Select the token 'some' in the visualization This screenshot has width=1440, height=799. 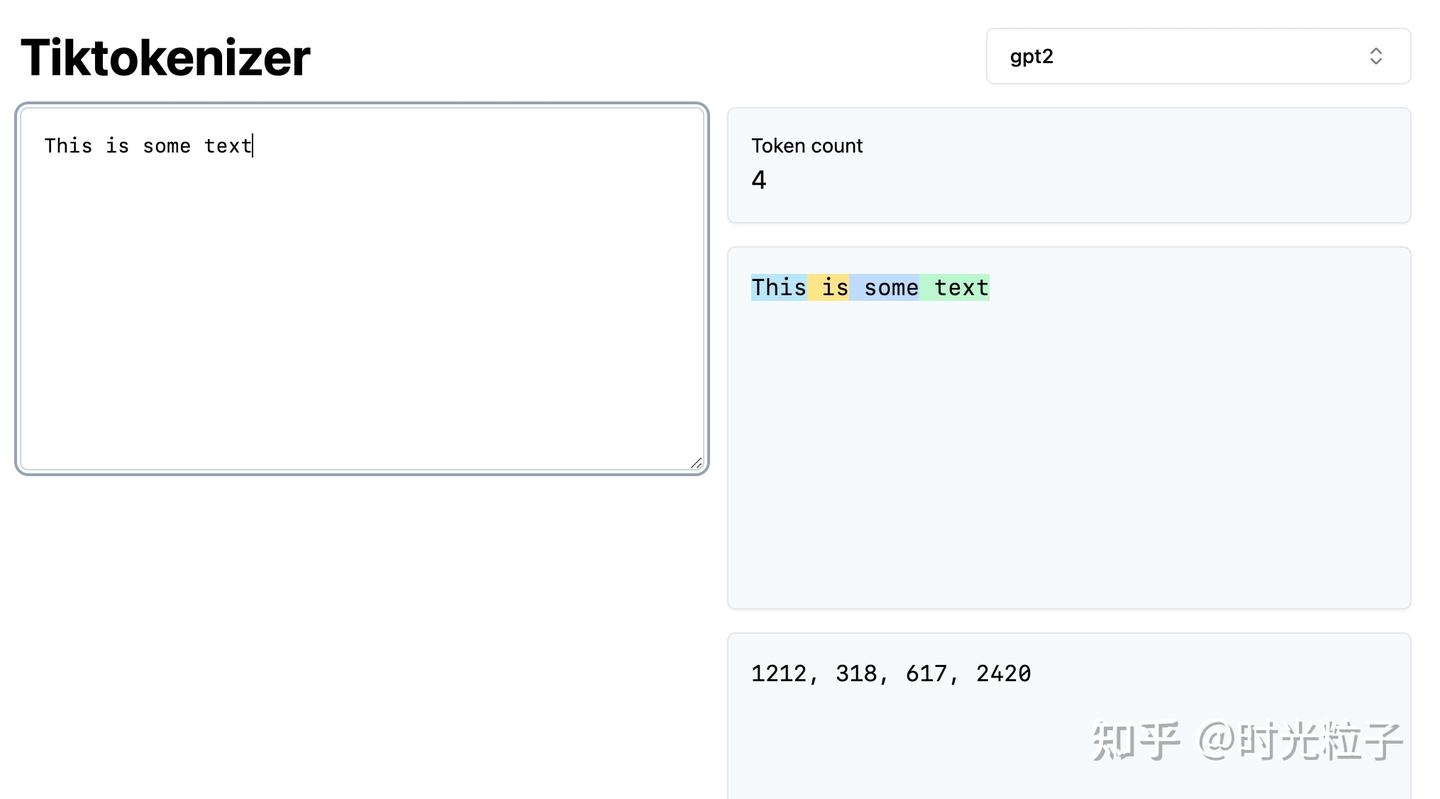coord(886,287)
